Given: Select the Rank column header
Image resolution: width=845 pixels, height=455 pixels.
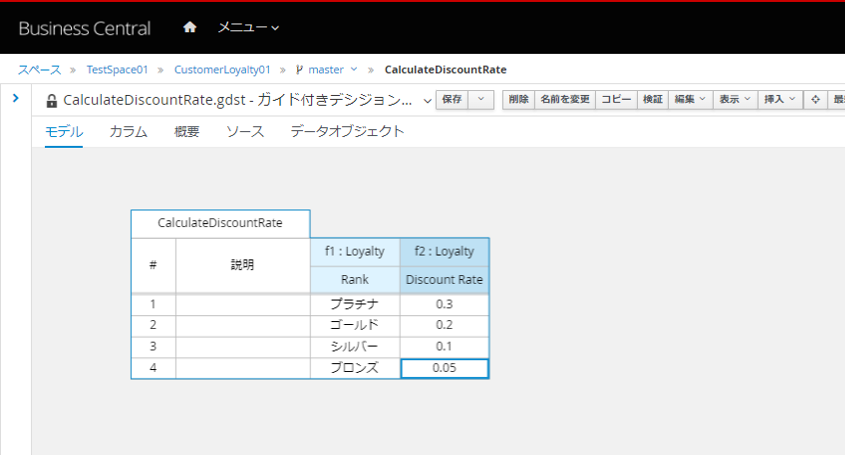Looking at the screenshot, I should pos(355,280).
